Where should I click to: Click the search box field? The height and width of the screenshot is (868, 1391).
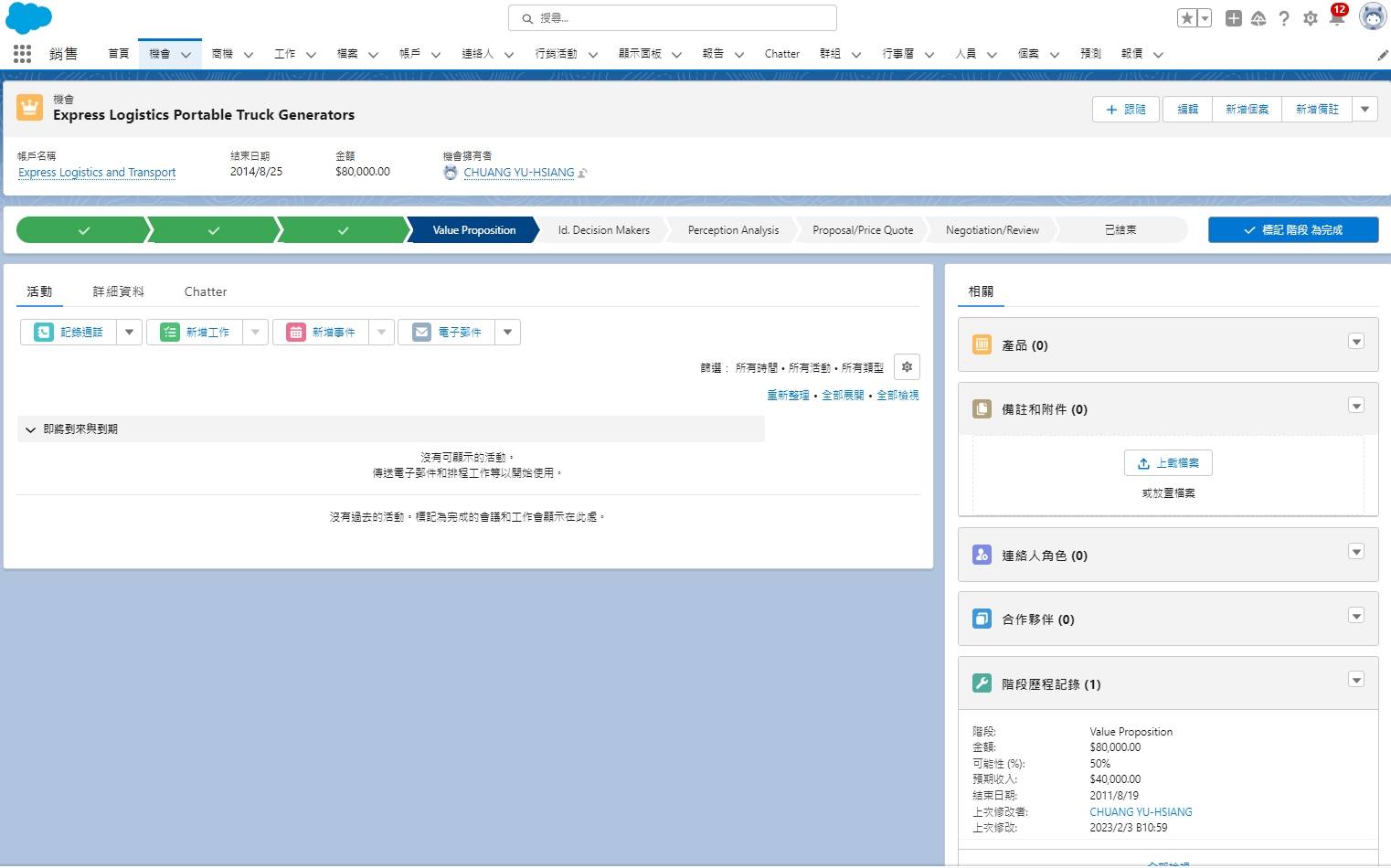click(x=673, y=18)
